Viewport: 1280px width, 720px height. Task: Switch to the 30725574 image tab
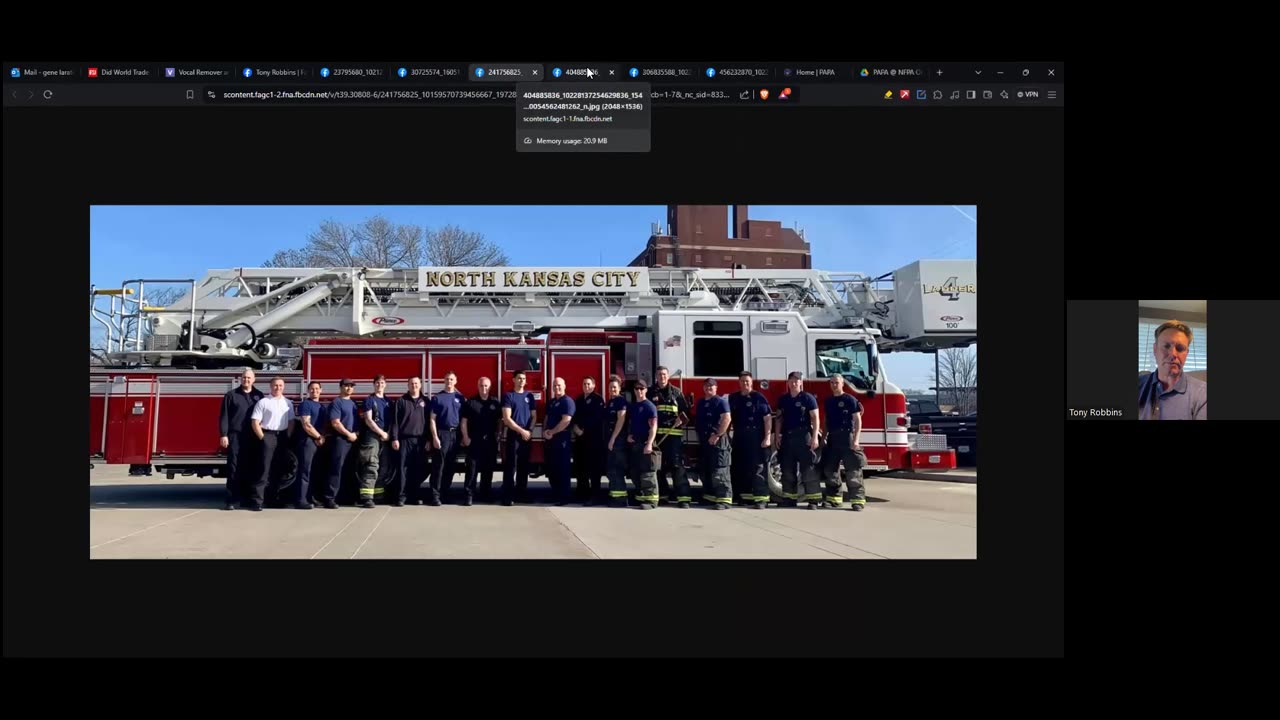coord(428,72)
